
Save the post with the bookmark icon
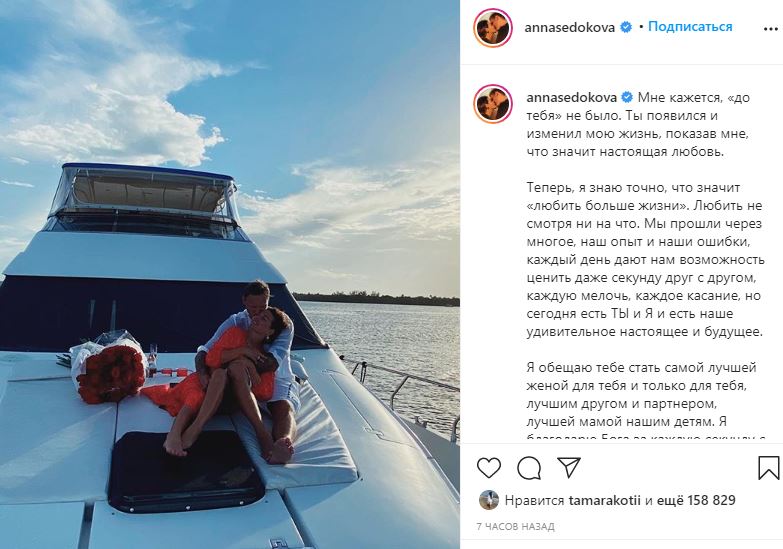pyautogui.click(x=769, y=468)
